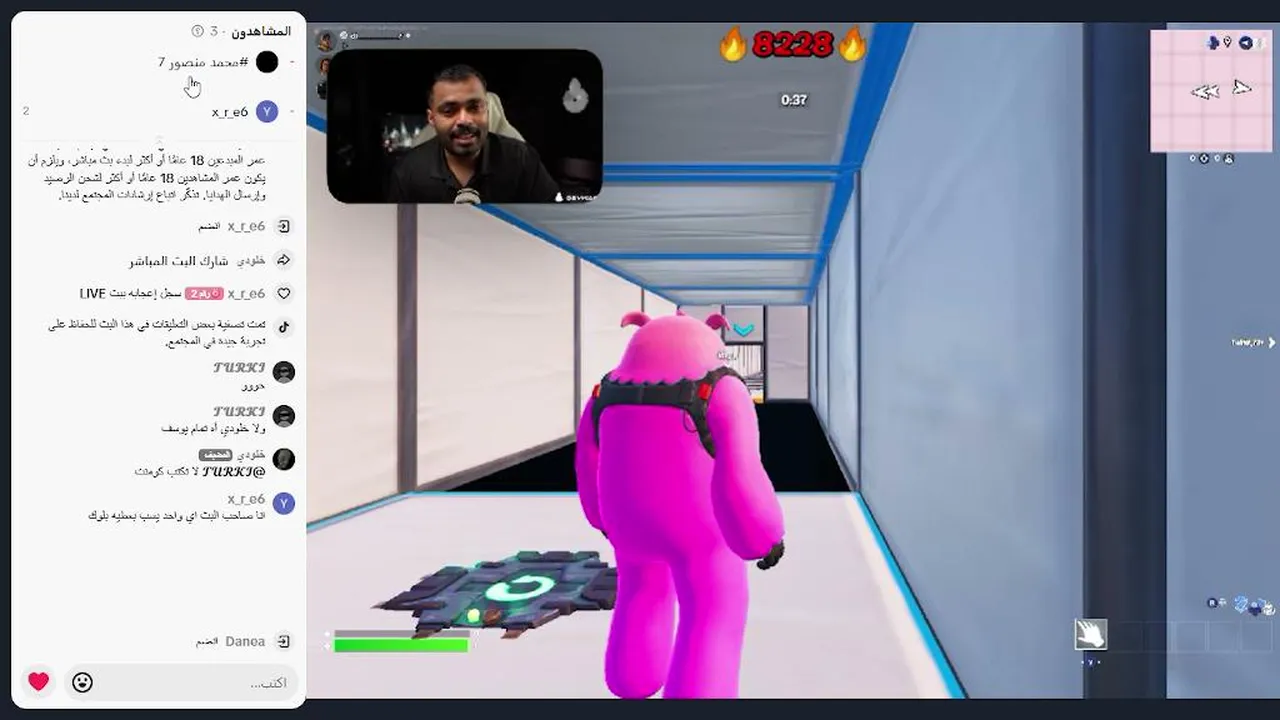The image size is (1280, 720).
Task: Send a like with the red heart button
Action: pyautogui.click(x=38, y=682)
